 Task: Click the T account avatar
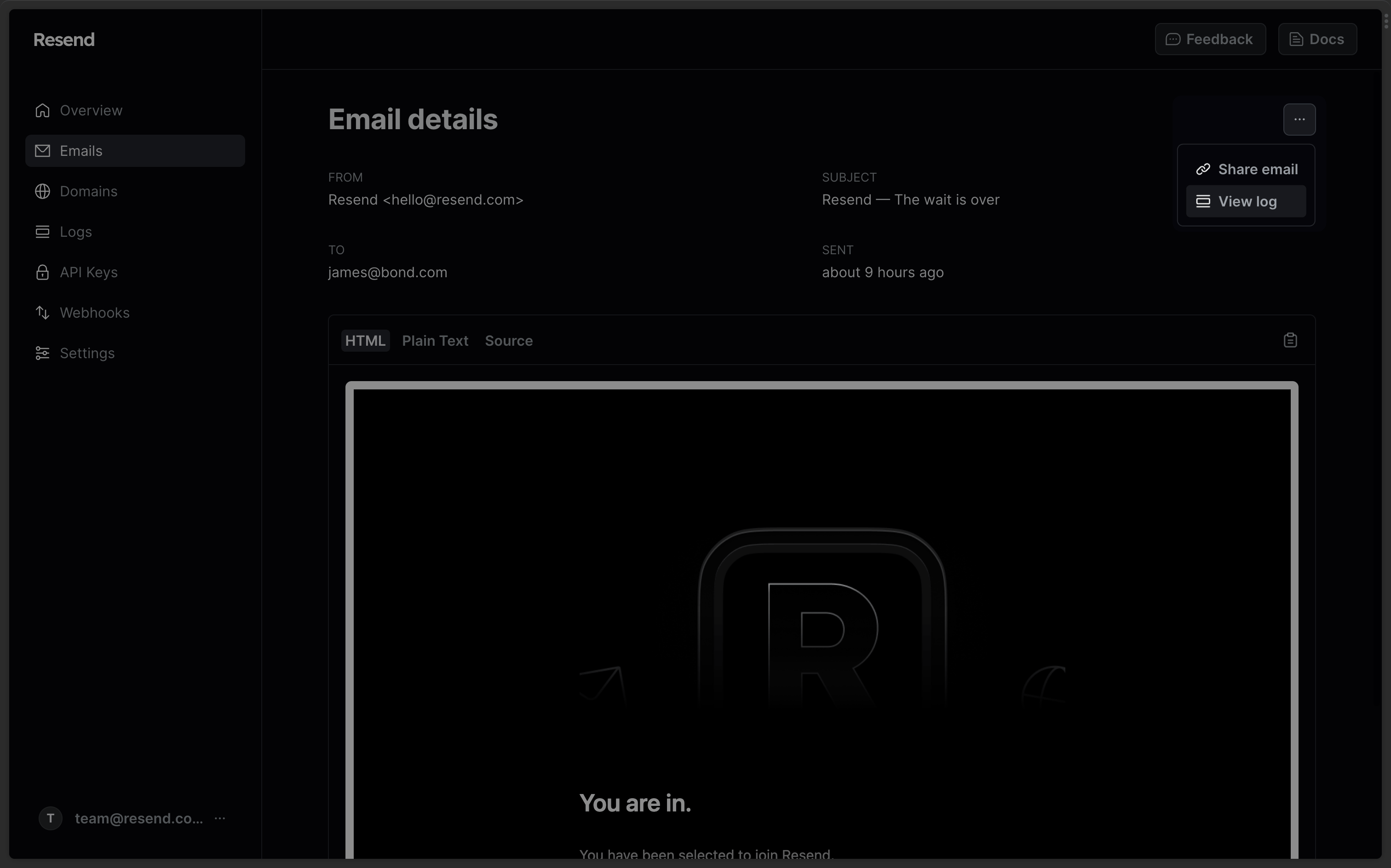tap(51, 818)
